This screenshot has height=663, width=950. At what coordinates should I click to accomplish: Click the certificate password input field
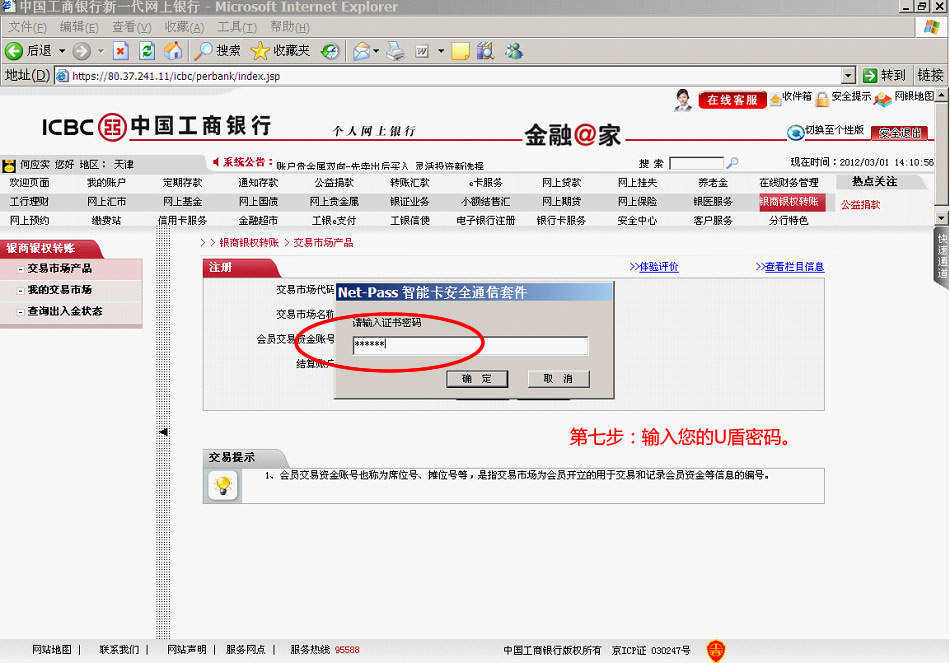point(470,345)
